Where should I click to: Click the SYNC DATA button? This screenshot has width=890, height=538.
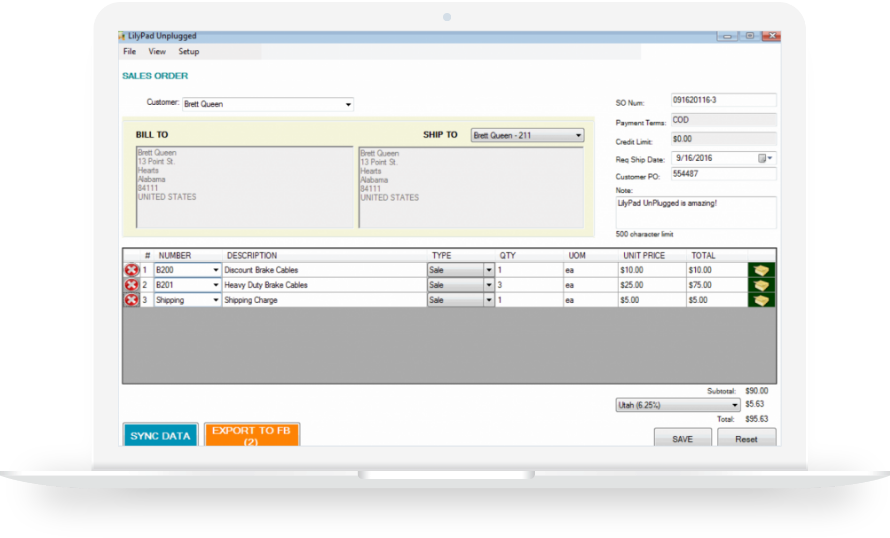(x=161, y=435)
